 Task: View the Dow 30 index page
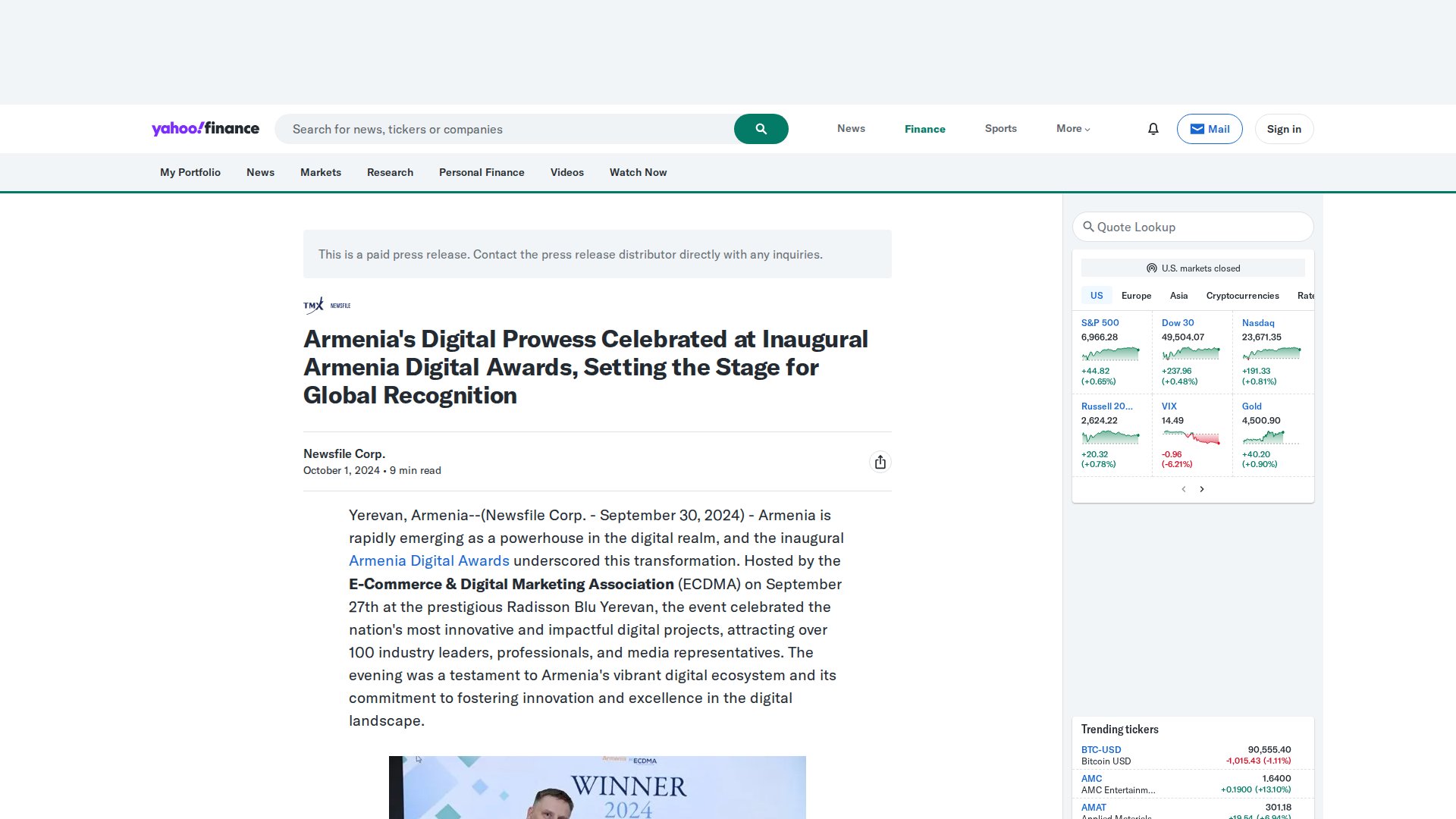[x=1177, y=322]
